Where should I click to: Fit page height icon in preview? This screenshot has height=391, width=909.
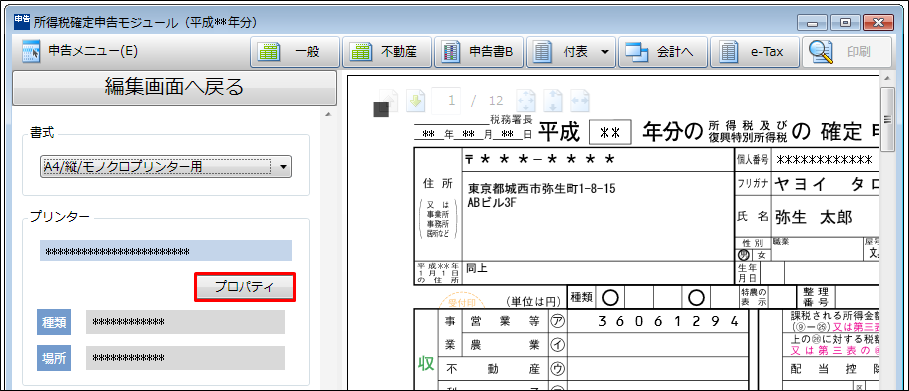click(x=552, y=100)
